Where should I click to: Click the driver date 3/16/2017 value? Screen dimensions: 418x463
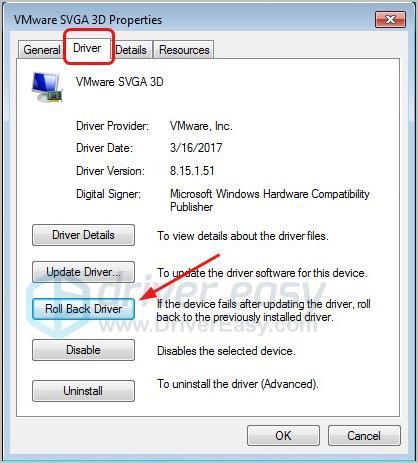pos(196,148)
